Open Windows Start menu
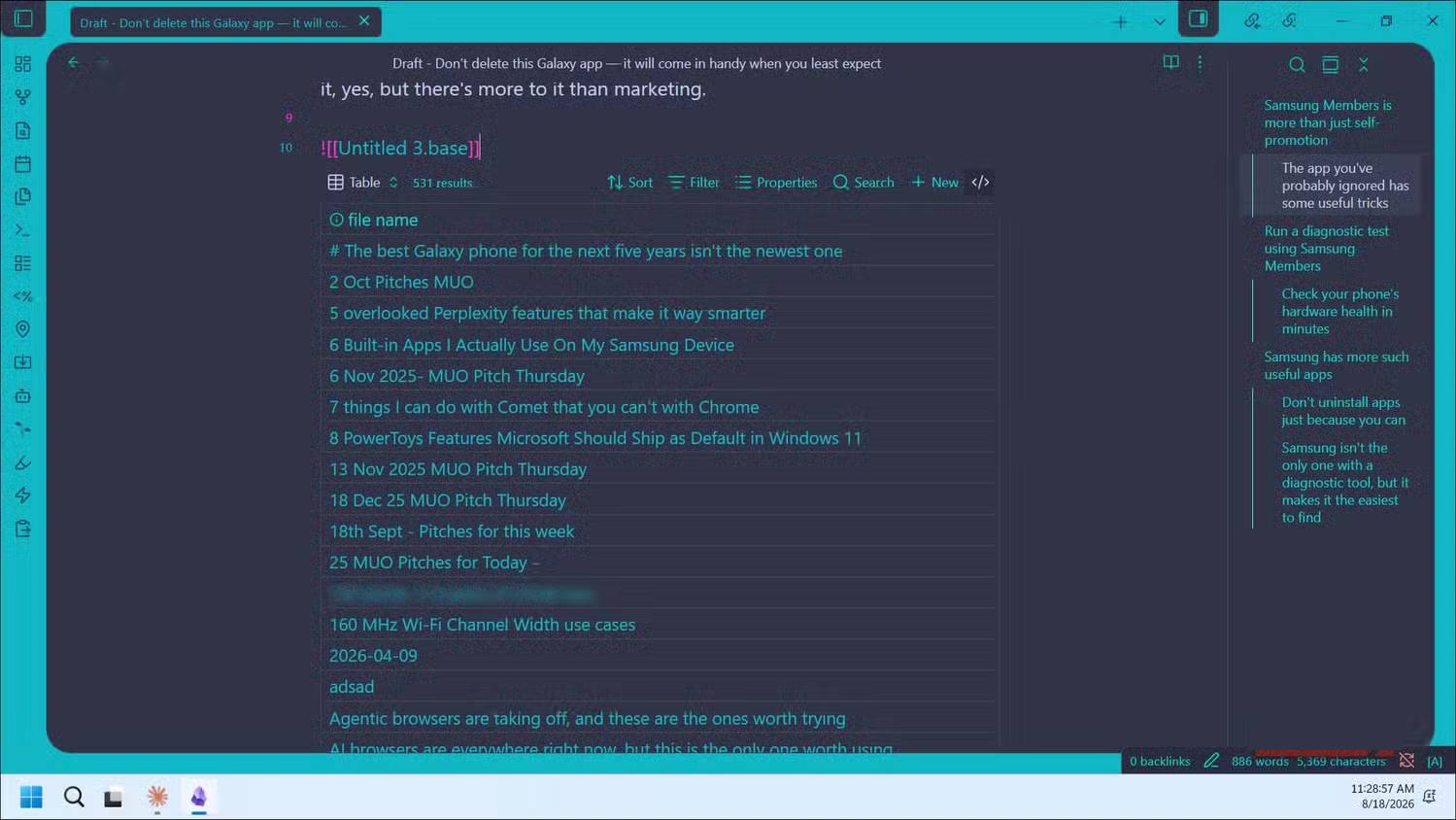This screenshot has width=1456, height=820. tap(31, 797)
